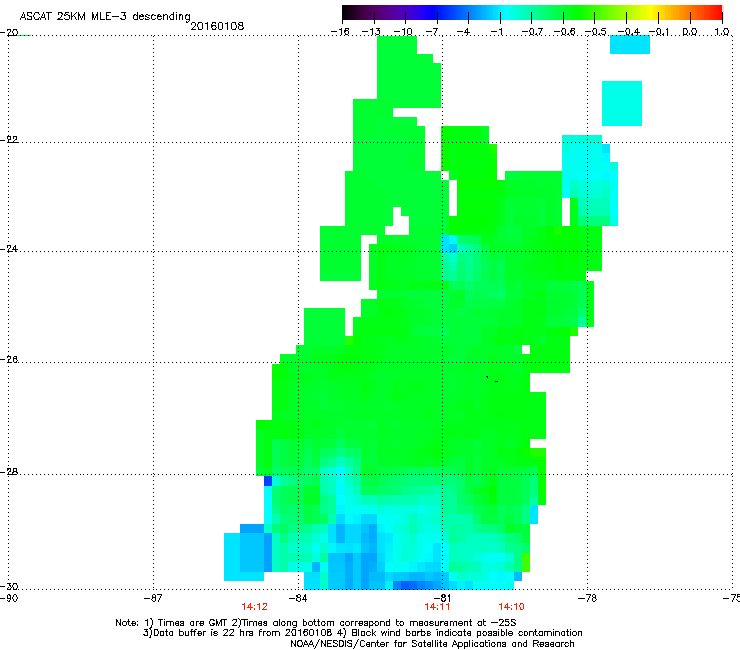Select the 20160108 date beside the title
The image size is (740, 650).
tap(217, 26)
